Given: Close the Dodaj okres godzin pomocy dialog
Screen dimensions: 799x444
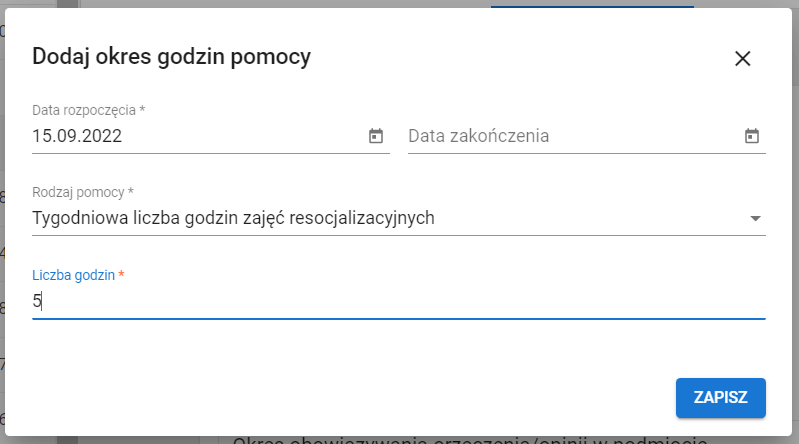Looking at the screenshot, I should click(742, 58).
